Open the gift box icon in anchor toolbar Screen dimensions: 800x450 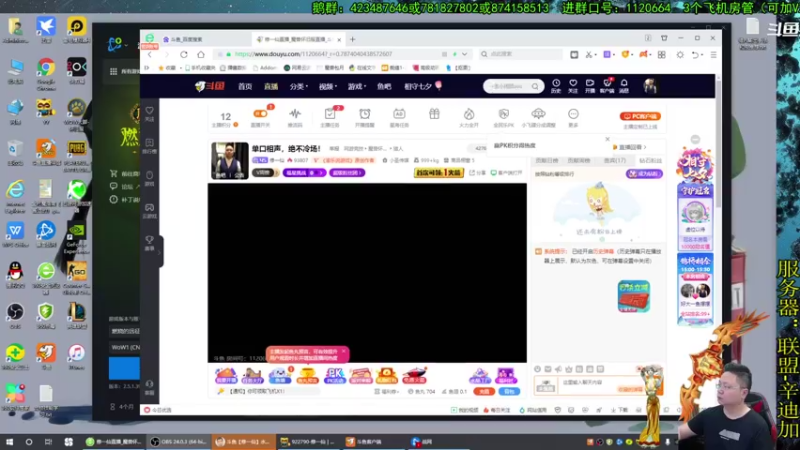tap(434, 114)
